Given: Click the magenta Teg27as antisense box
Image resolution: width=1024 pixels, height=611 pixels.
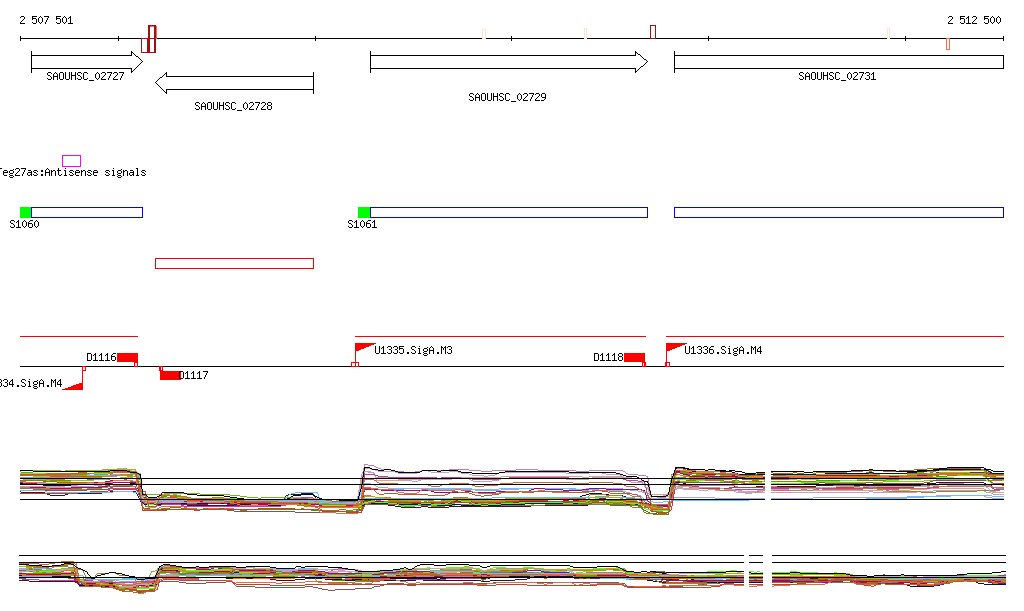Looking at the screenshot, I should [71, 161].
